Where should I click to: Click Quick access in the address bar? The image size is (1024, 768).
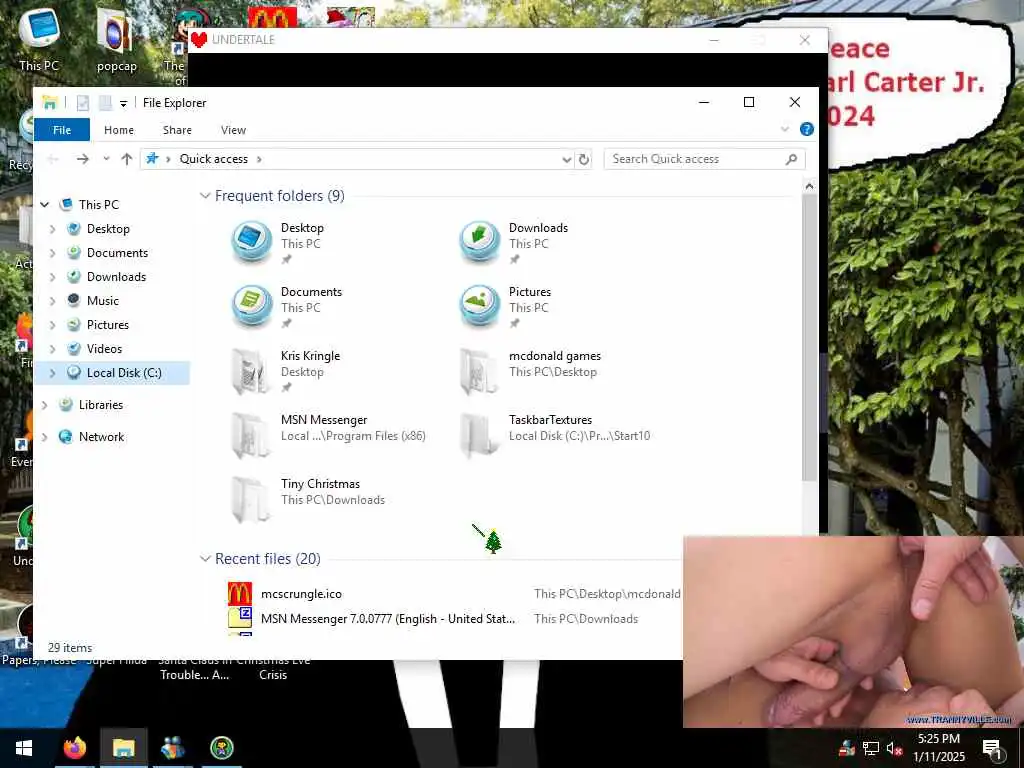pyautogui.click(x=214, y=159)
